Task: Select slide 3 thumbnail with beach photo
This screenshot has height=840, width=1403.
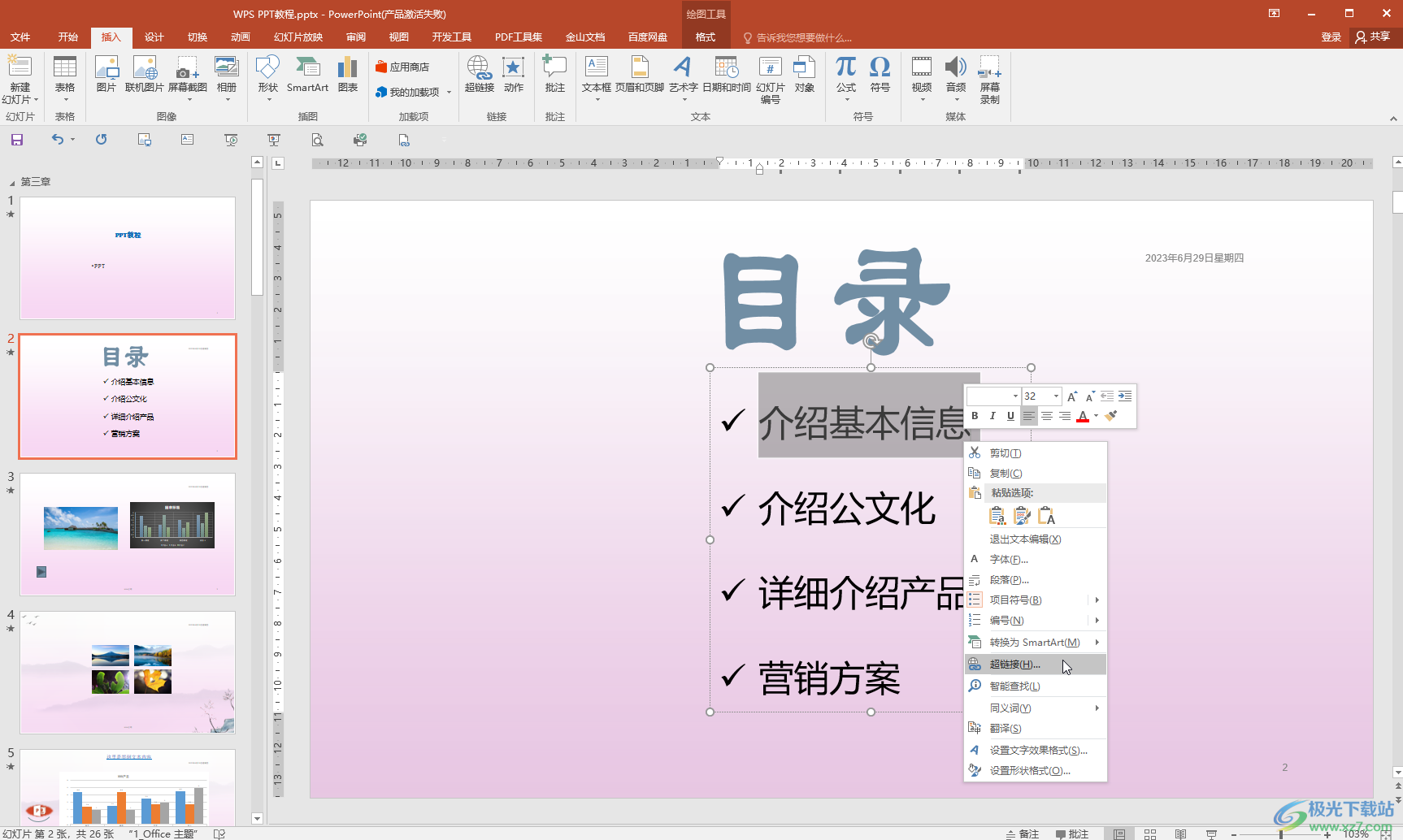Action: pos(128,535)
